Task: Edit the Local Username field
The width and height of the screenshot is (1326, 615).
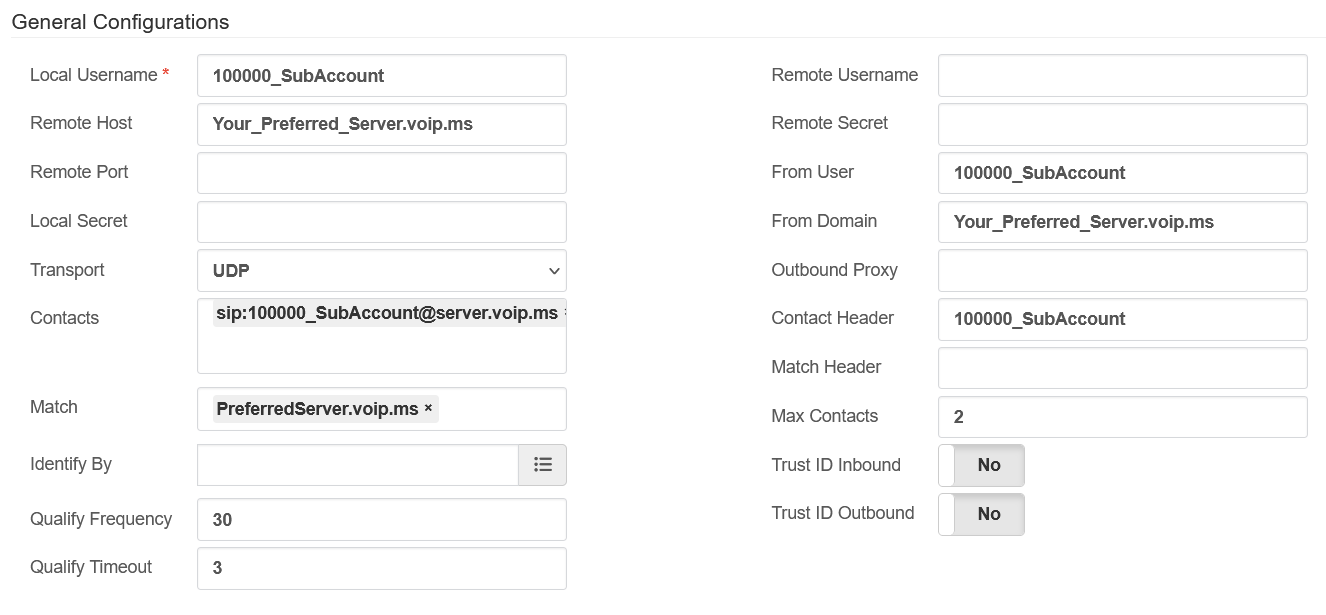Action: (381, 75)
